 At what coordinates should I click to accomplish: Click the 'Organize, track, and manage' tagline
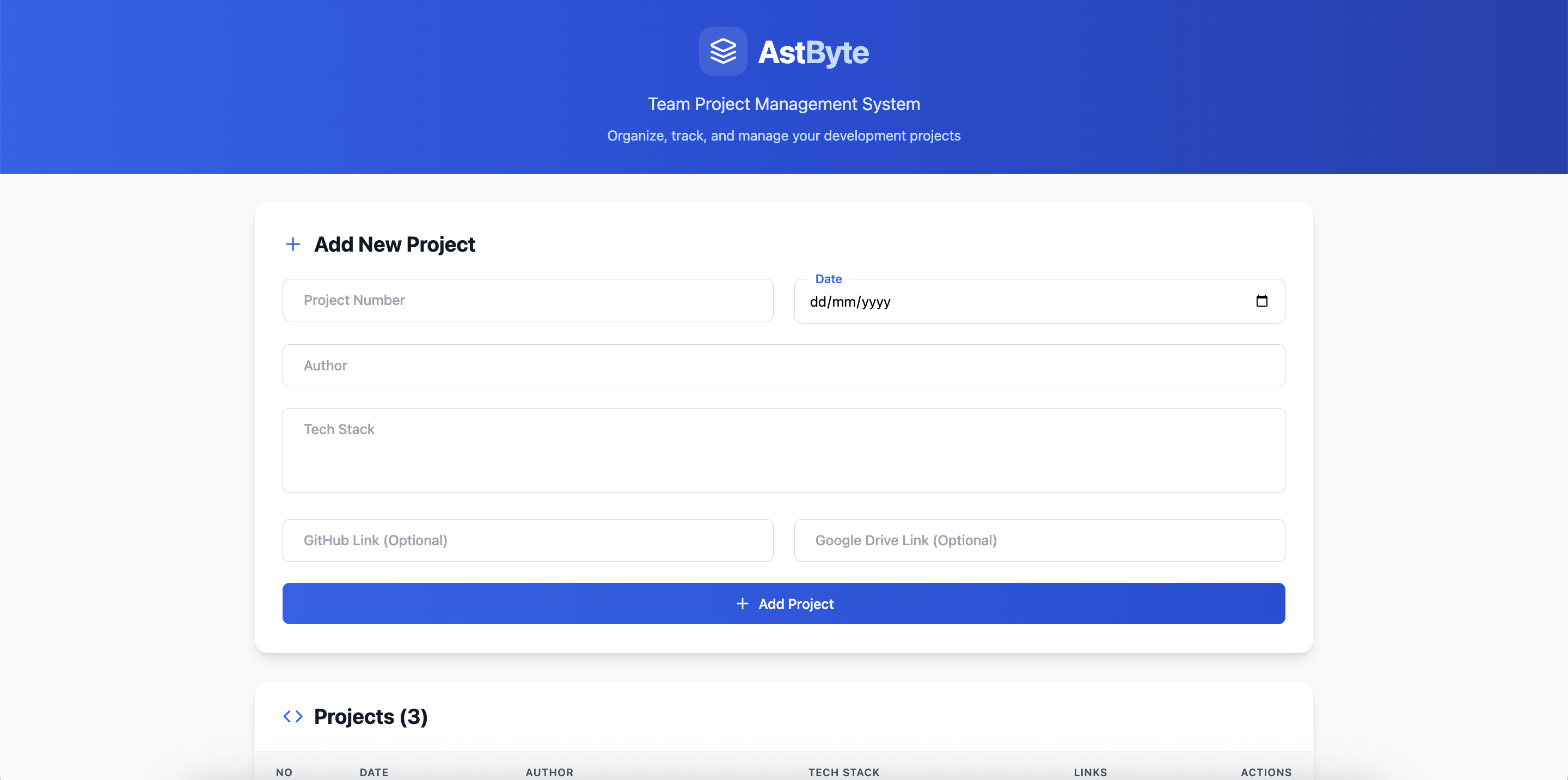(x=783, y=136)
